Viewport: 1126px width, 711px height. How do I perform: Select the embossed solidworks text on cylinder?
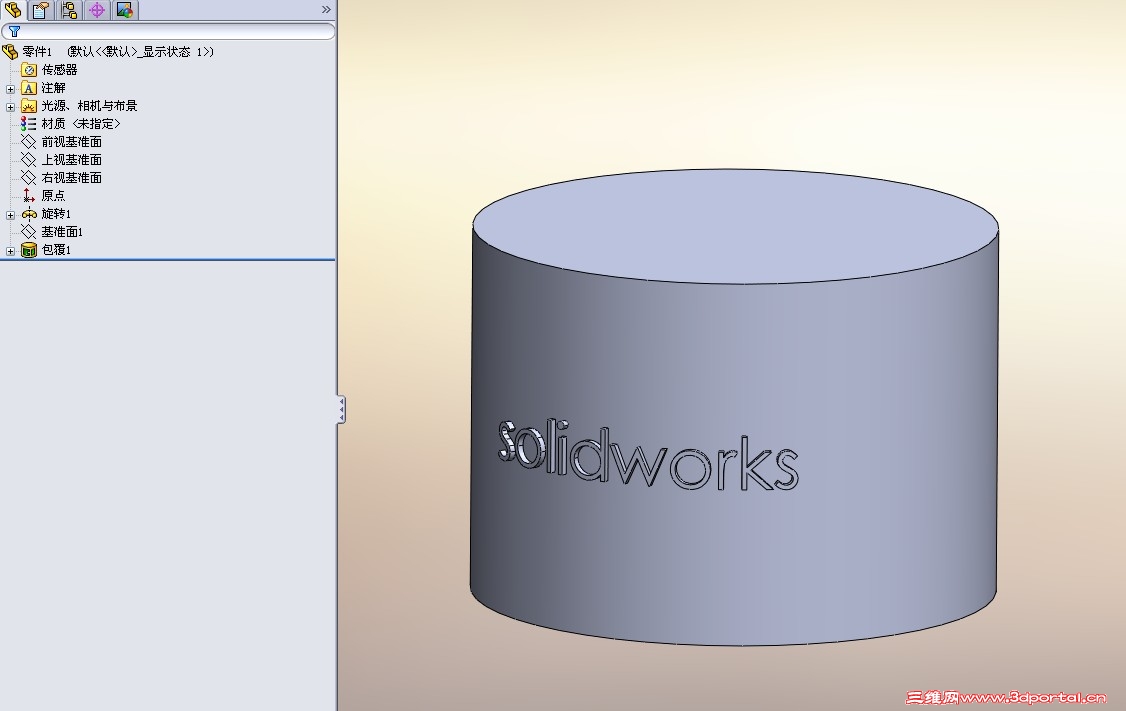(648, 456)
